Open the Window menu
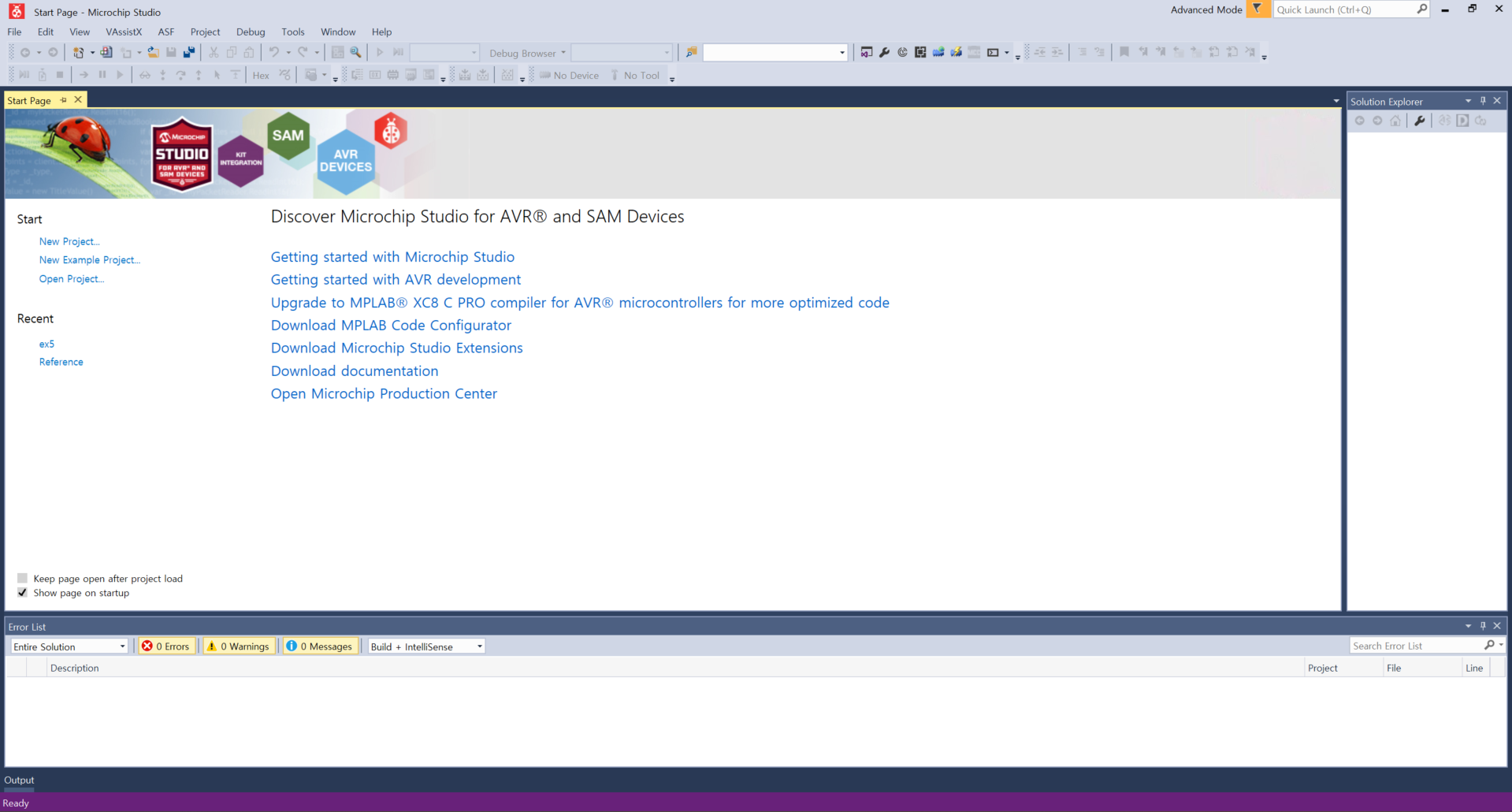1512x812 pixels. pos(338,32)
